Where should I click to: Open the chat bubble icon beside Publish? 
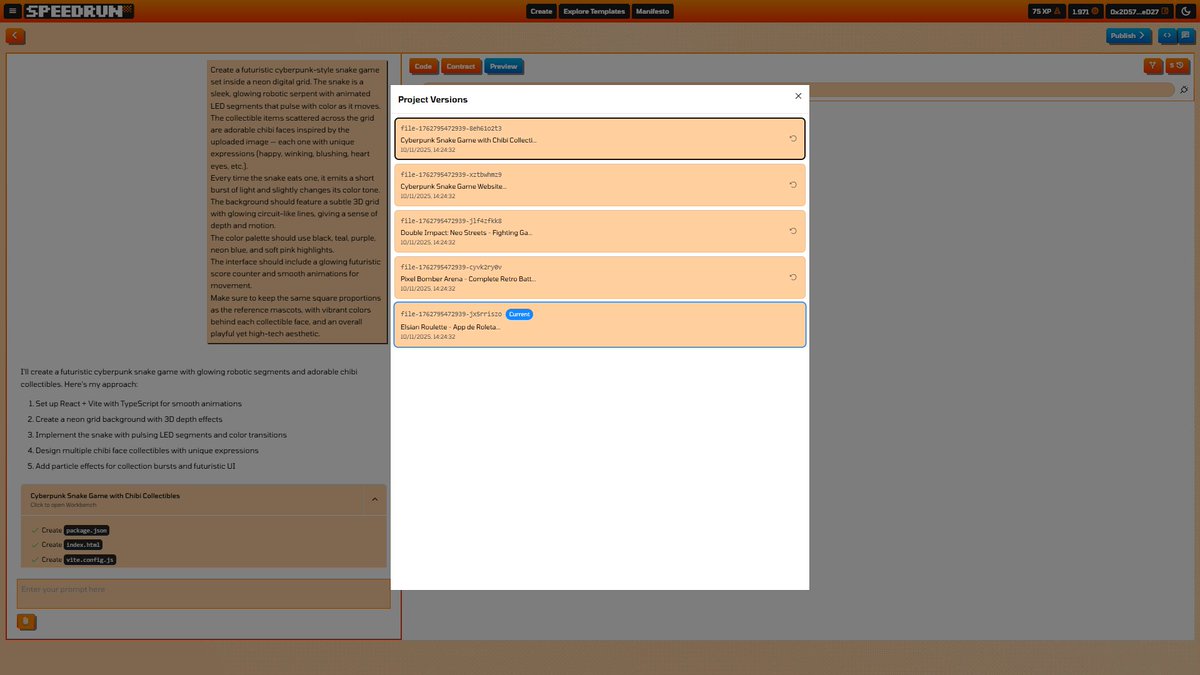(x=1185, y=36)
